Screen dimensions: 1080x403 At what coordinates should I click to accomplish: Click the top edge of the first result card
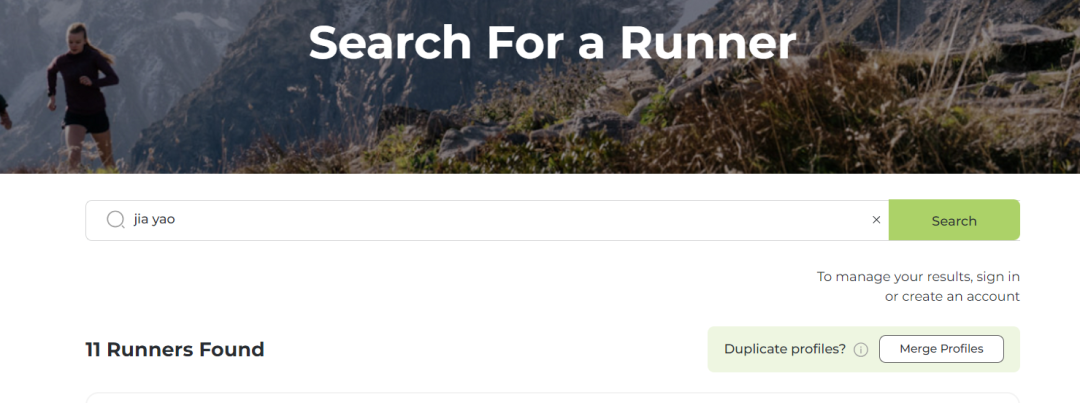550,396
